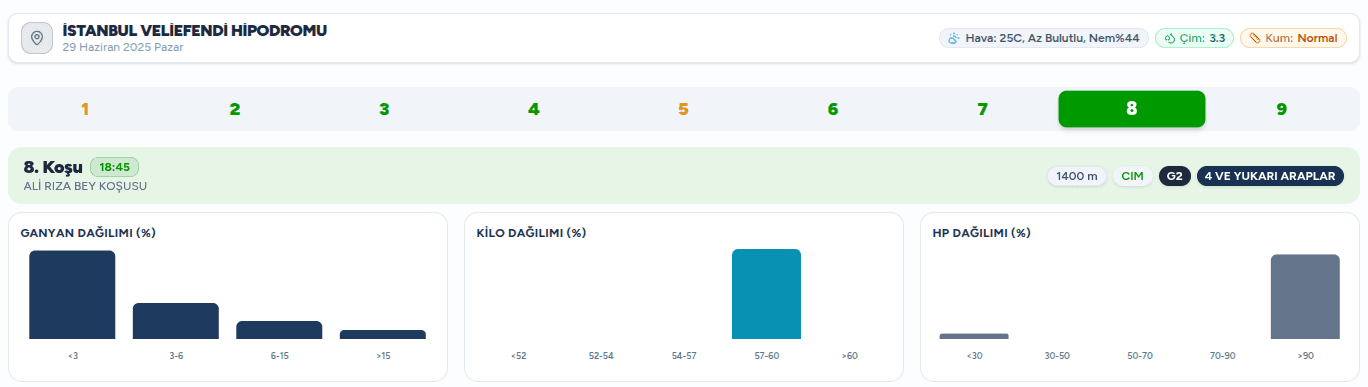
Task: Click the 70-90 axis label in HP chart
Action: (x=1222, y=356)
